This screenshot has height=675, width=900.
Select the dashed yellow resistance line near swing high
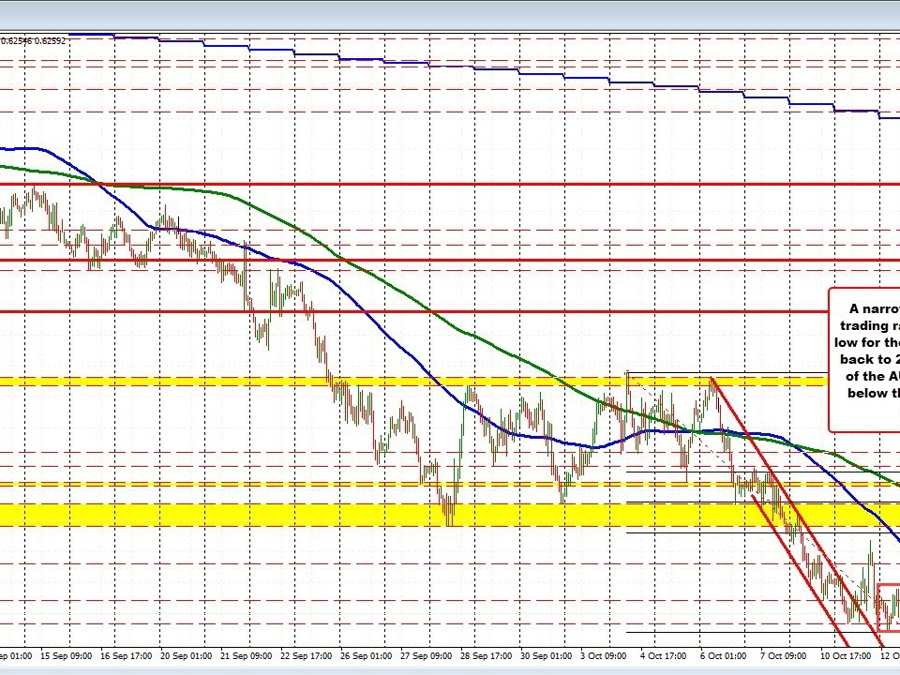coord(300,381)
